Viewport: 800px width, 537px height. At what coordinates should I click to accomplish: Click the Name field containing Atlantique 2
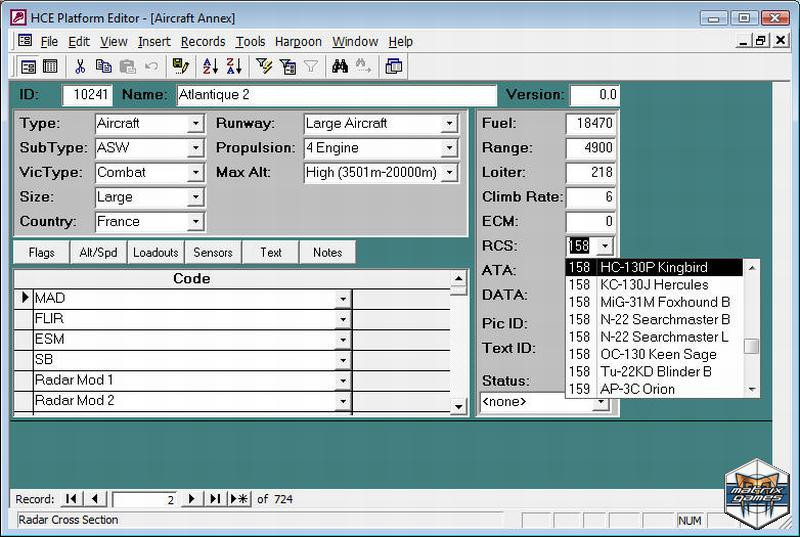point(336,95)
